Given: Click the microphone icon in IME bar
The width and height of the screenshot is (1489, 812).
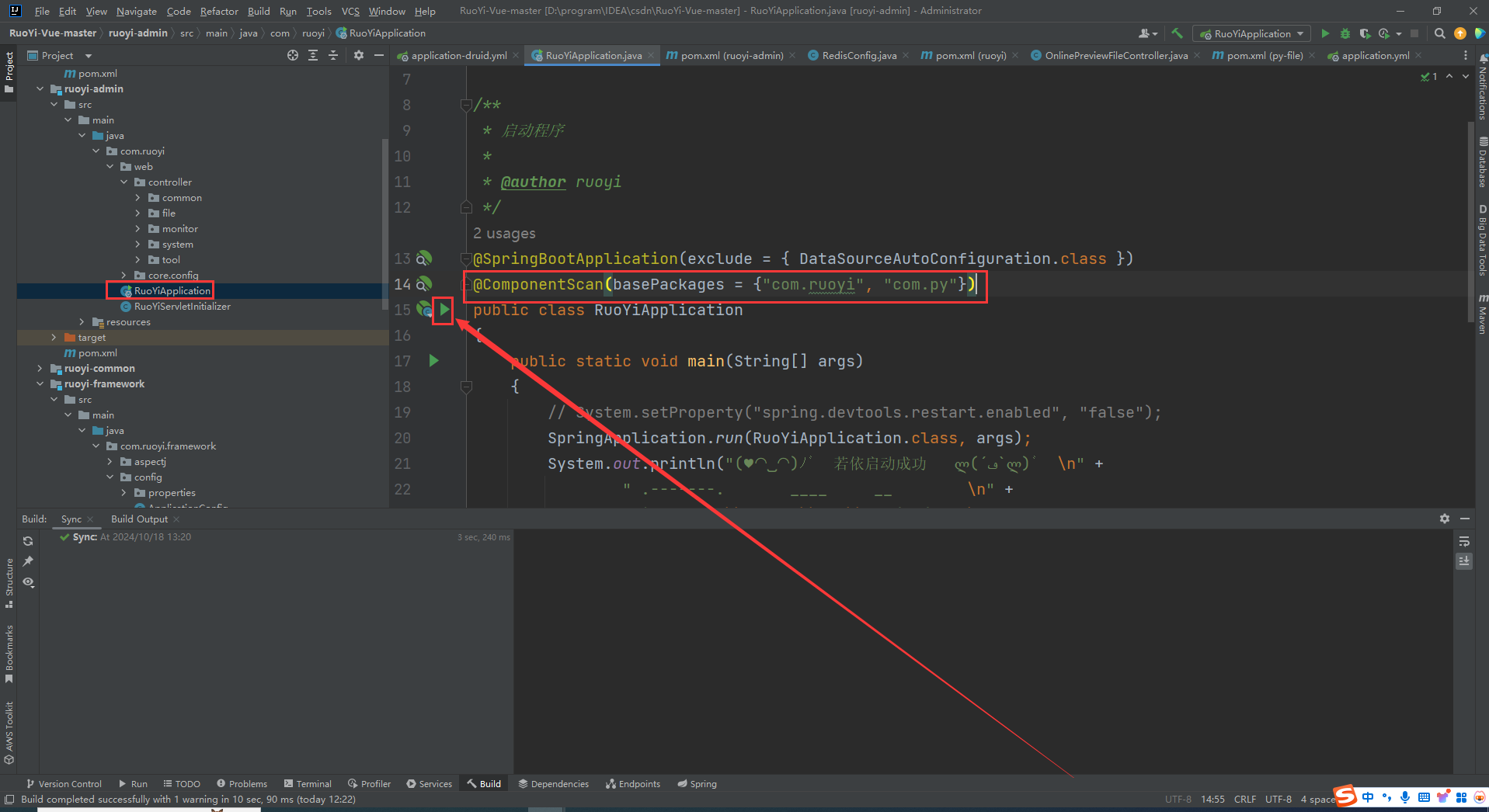Looking at the screenshot, I should pyautogui.click(x=1405, y=797).
